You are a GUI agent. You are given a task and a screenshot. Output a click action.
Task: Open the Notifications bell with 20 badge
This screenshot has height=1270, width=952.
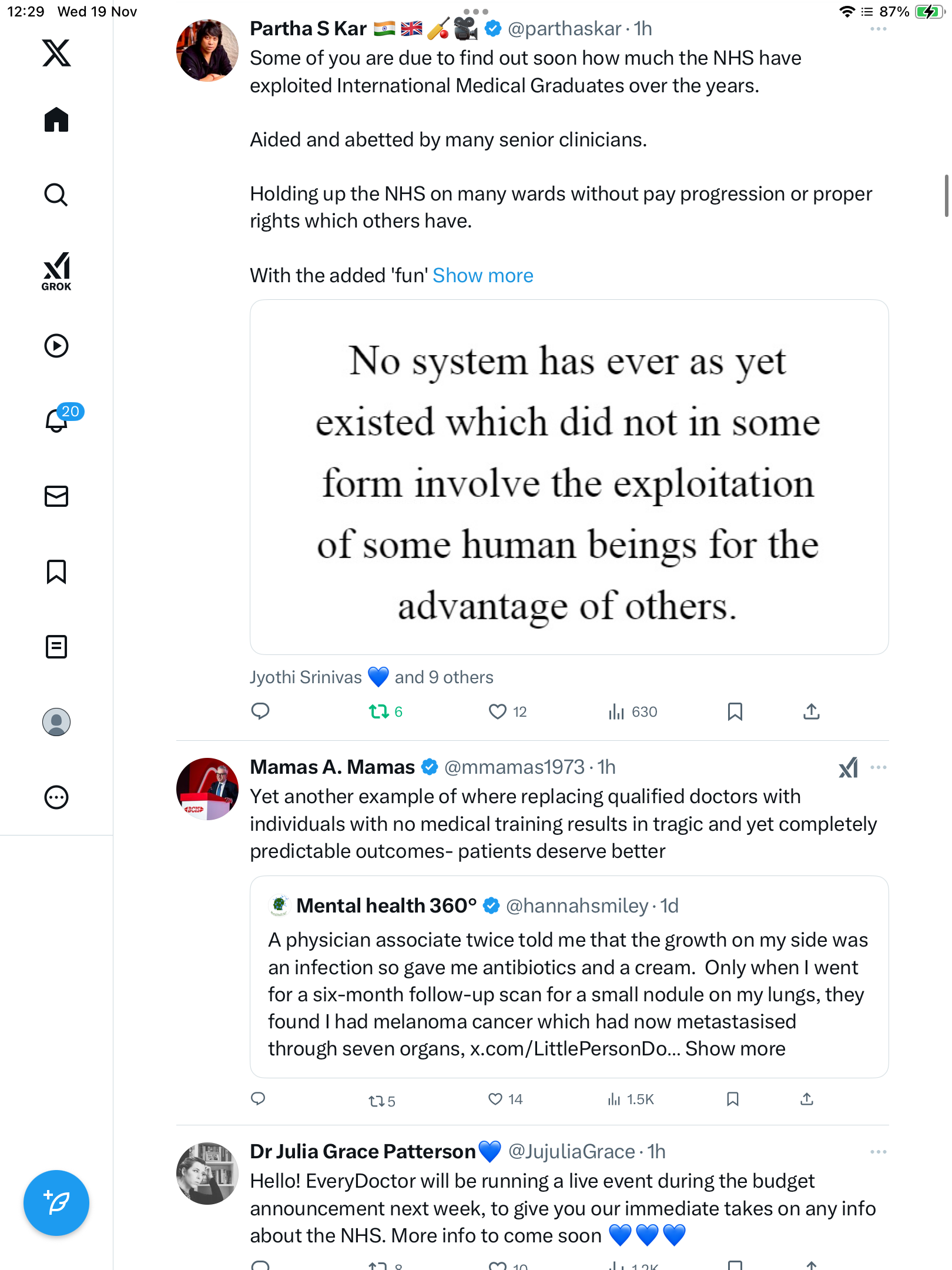[56, 420]
